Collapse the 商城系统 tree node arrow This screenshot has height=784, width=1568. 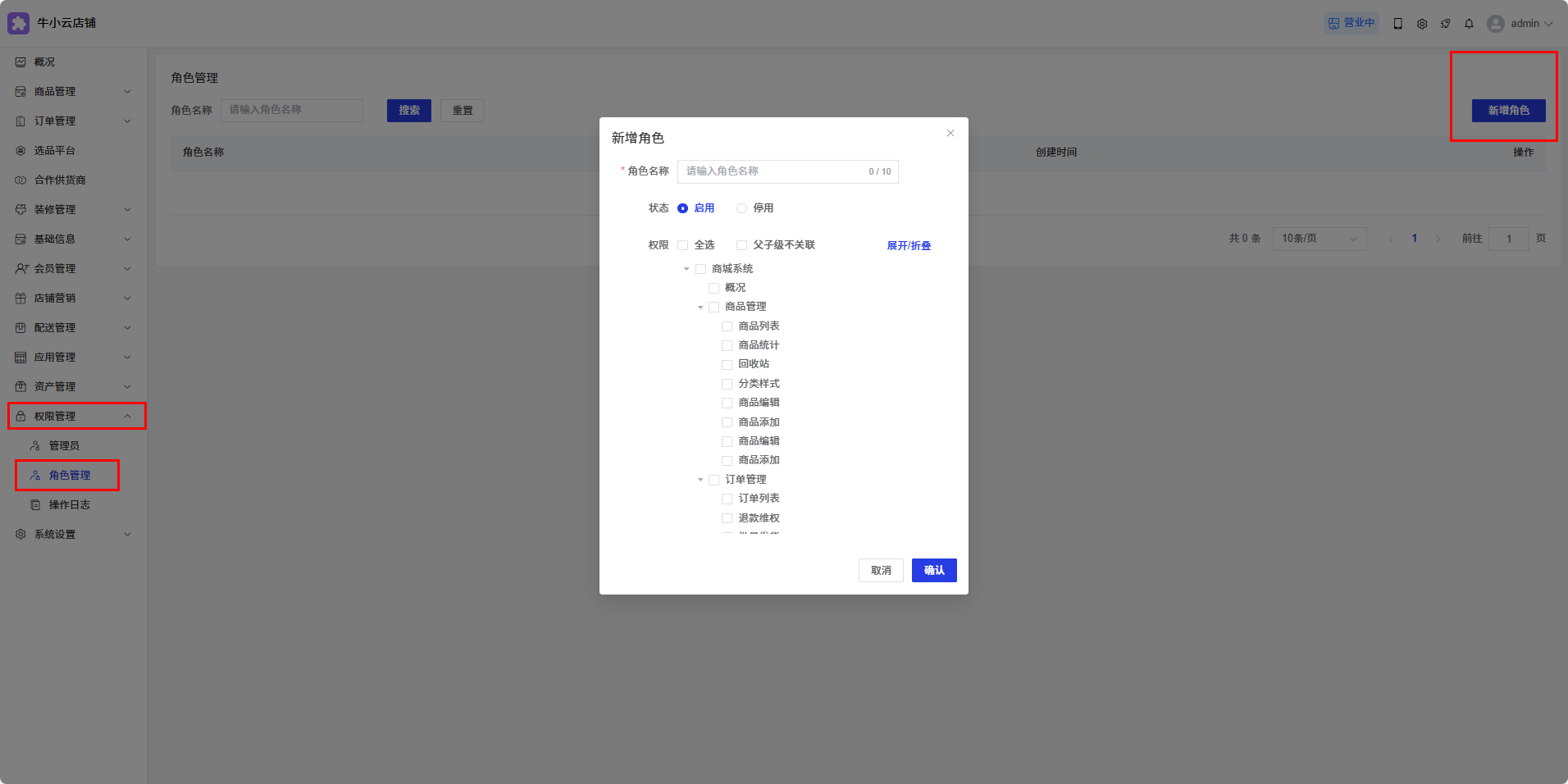click(x=686, y=269)
